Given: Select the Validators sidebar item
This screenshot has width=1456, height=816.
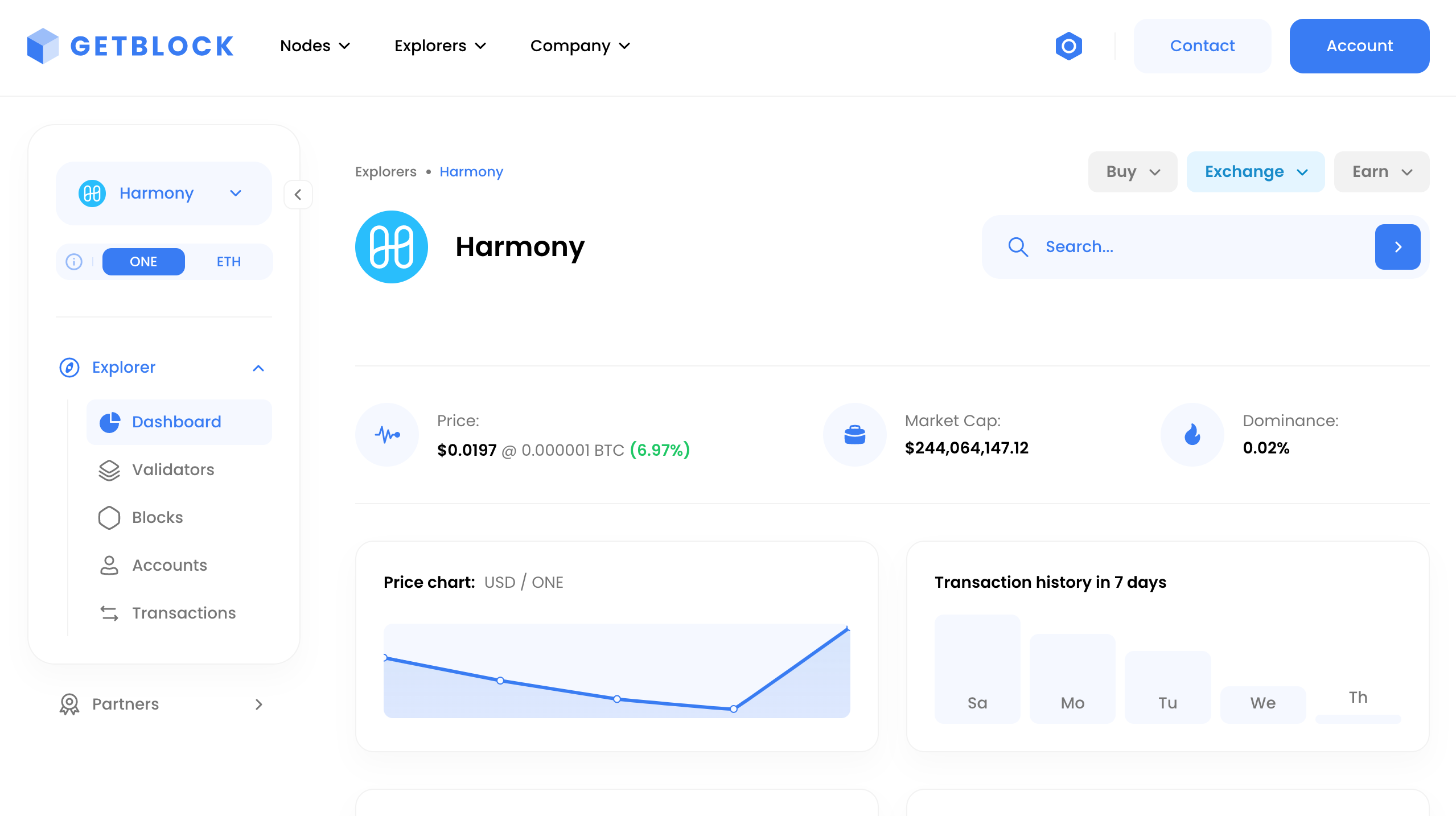Looking at the screenshot, I should (172, 470).
